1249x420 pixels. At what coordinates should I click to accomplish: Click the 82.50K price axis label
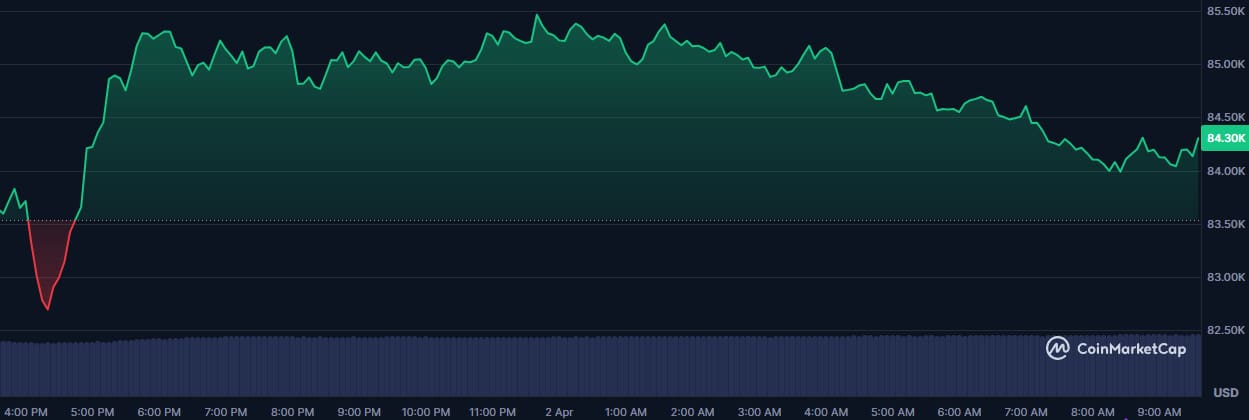click(1225, 330)
